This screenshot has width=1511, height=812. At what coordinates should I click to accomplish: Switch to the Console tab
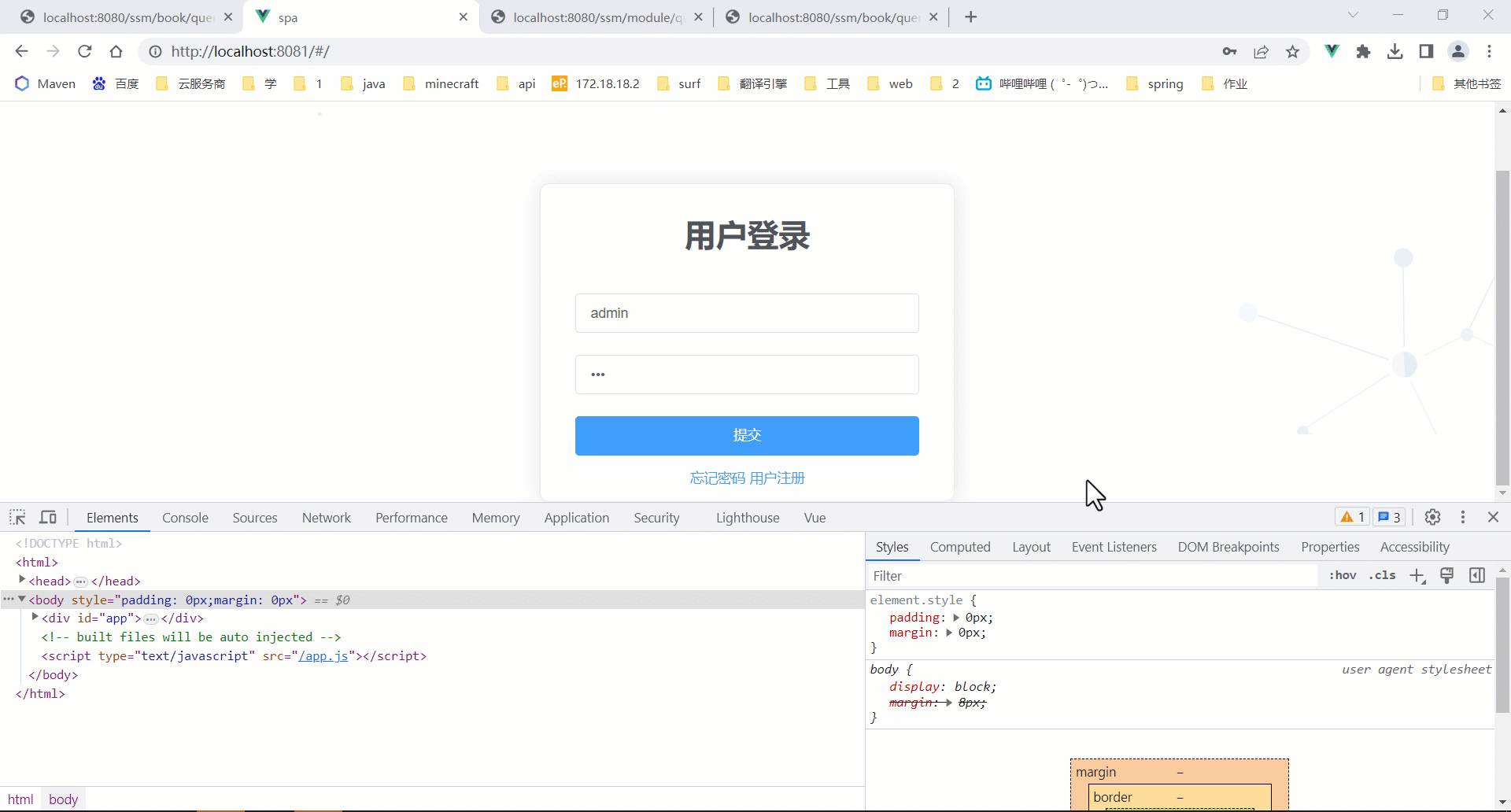click(185, 518)
